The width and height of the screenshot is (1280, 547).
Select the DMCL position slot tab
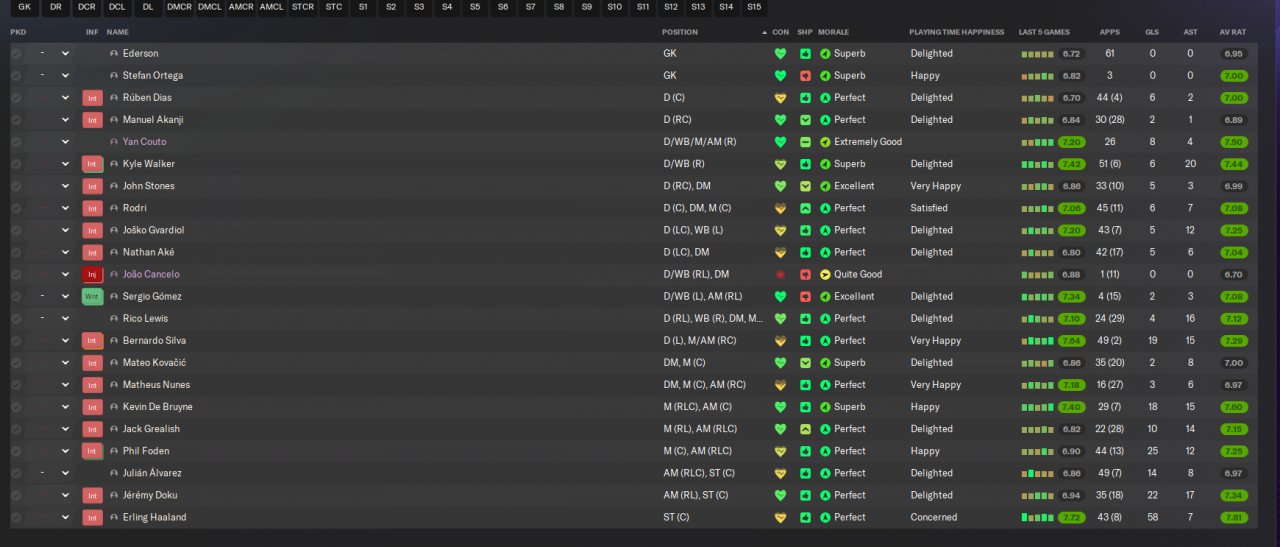tap(210, 7)
